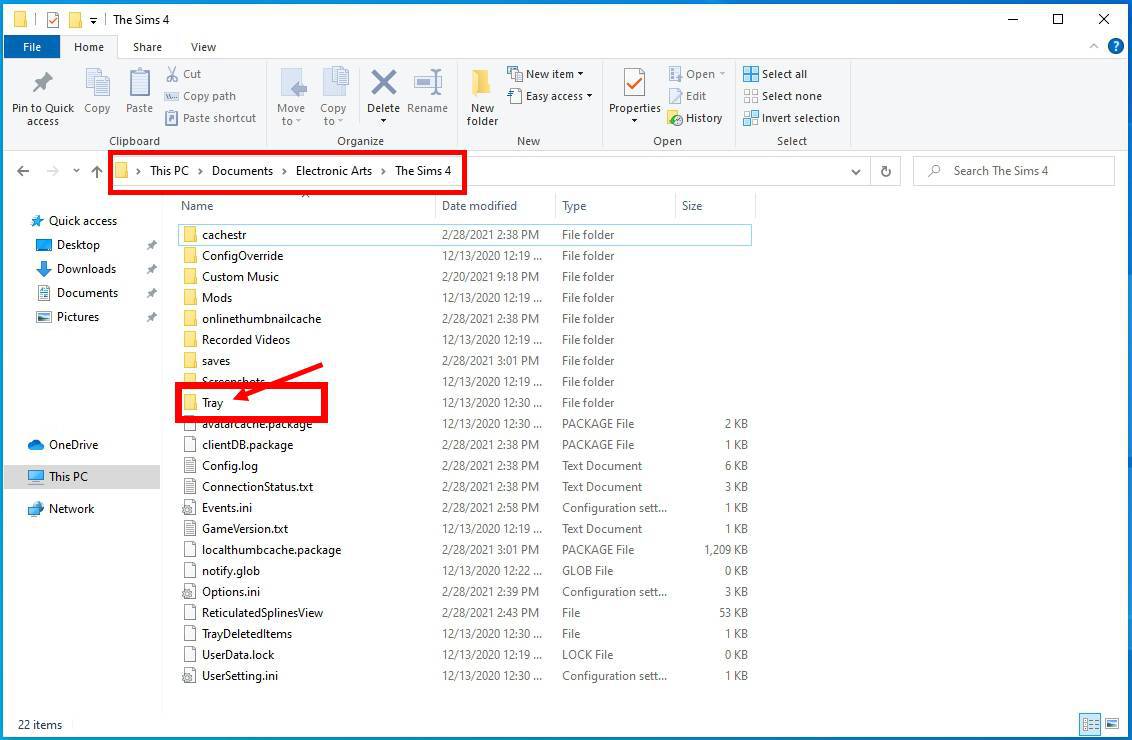The height and width of the screenshot is (740, 1132).
Task: Switch to the Home ribbon tab
Action: (89, 47)
